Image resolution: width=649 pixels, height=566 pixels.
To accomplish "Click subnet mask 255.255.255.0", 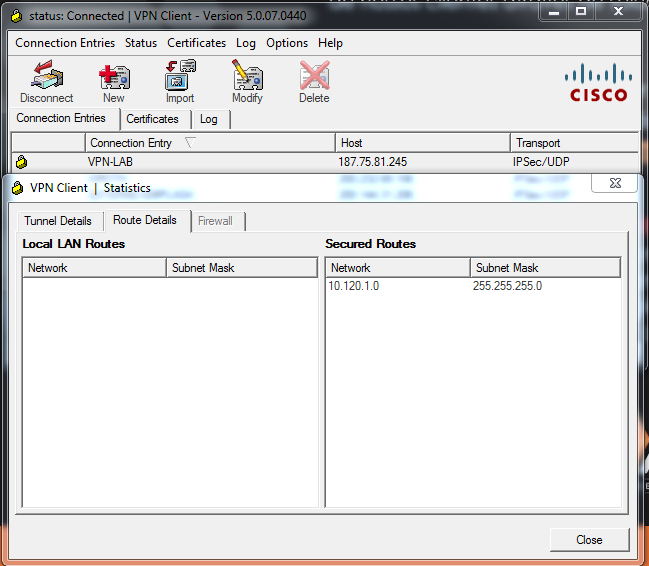I will (507, 286).
